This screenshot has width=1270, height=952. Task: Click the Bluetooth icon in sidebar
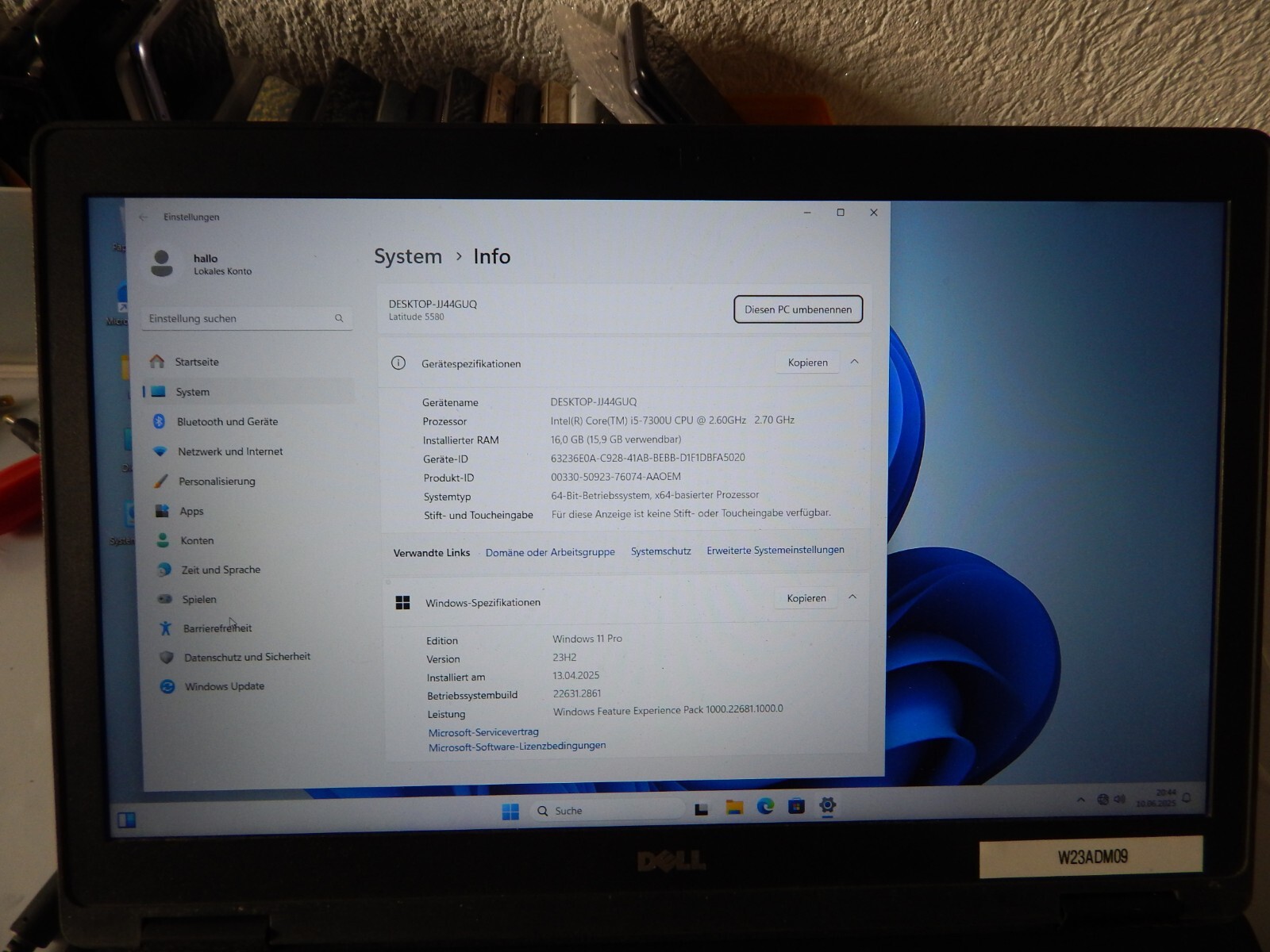(x=159, y=421)
